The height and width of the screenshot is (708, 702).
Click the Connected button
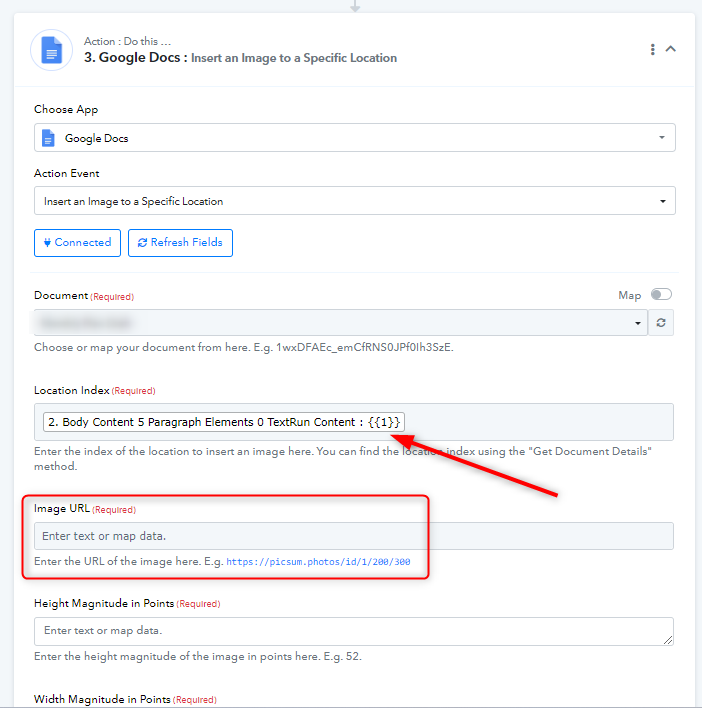click(78, 243)
